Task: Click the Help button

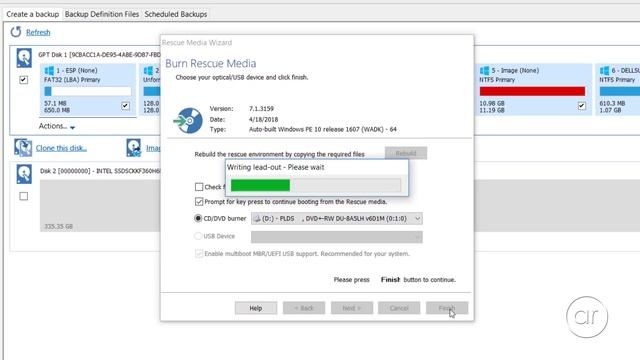Action: pos(256,308)
